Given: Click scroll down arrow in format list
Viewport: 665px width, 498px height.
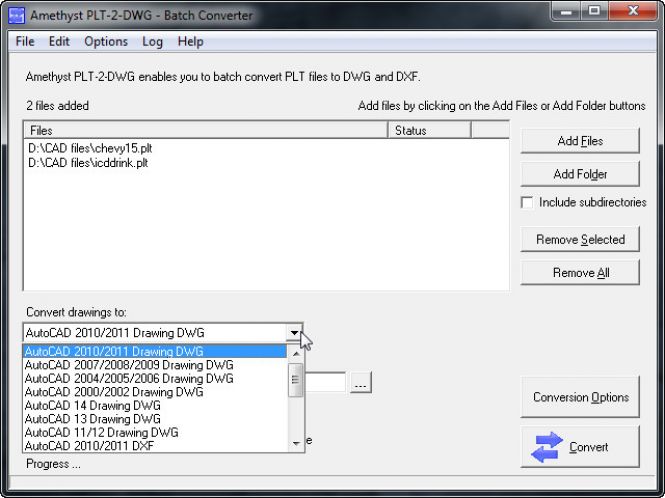Looking at the screenshot, I should coord(295,443).
